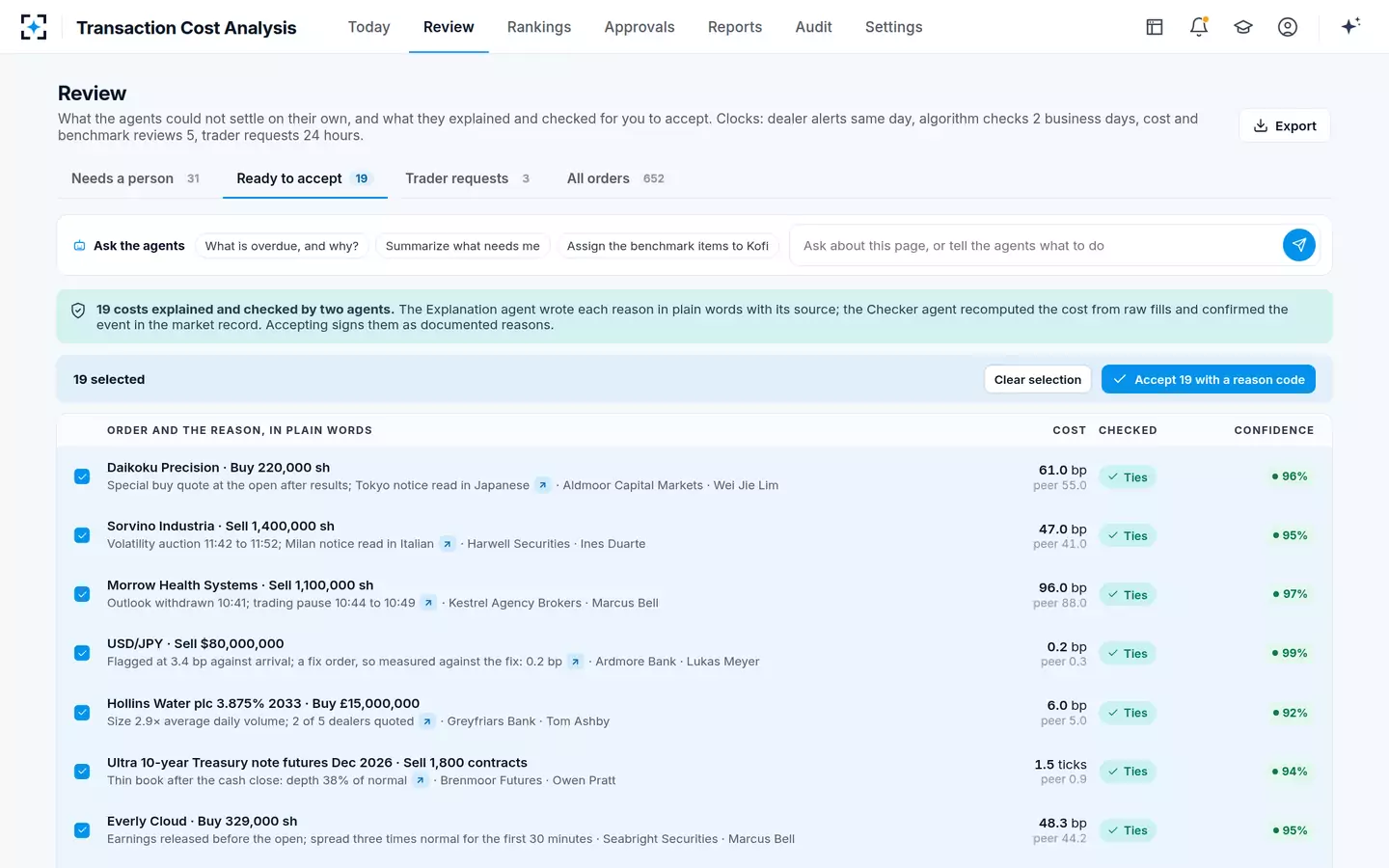Open the user account icon
The image size is (1389, 868).
click(x=1288, y=27)
